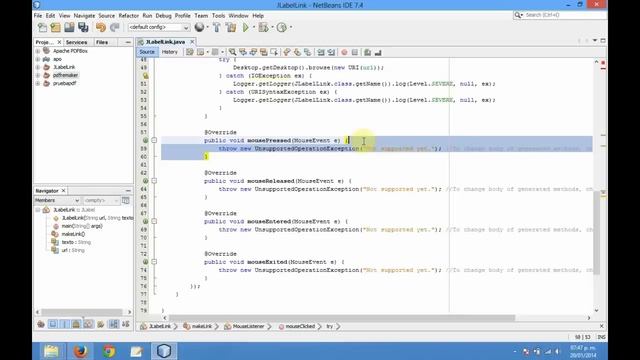Viewport: 640px width, 360px height.
Task: Click the Shift Line Left icon
Action: 321,52
